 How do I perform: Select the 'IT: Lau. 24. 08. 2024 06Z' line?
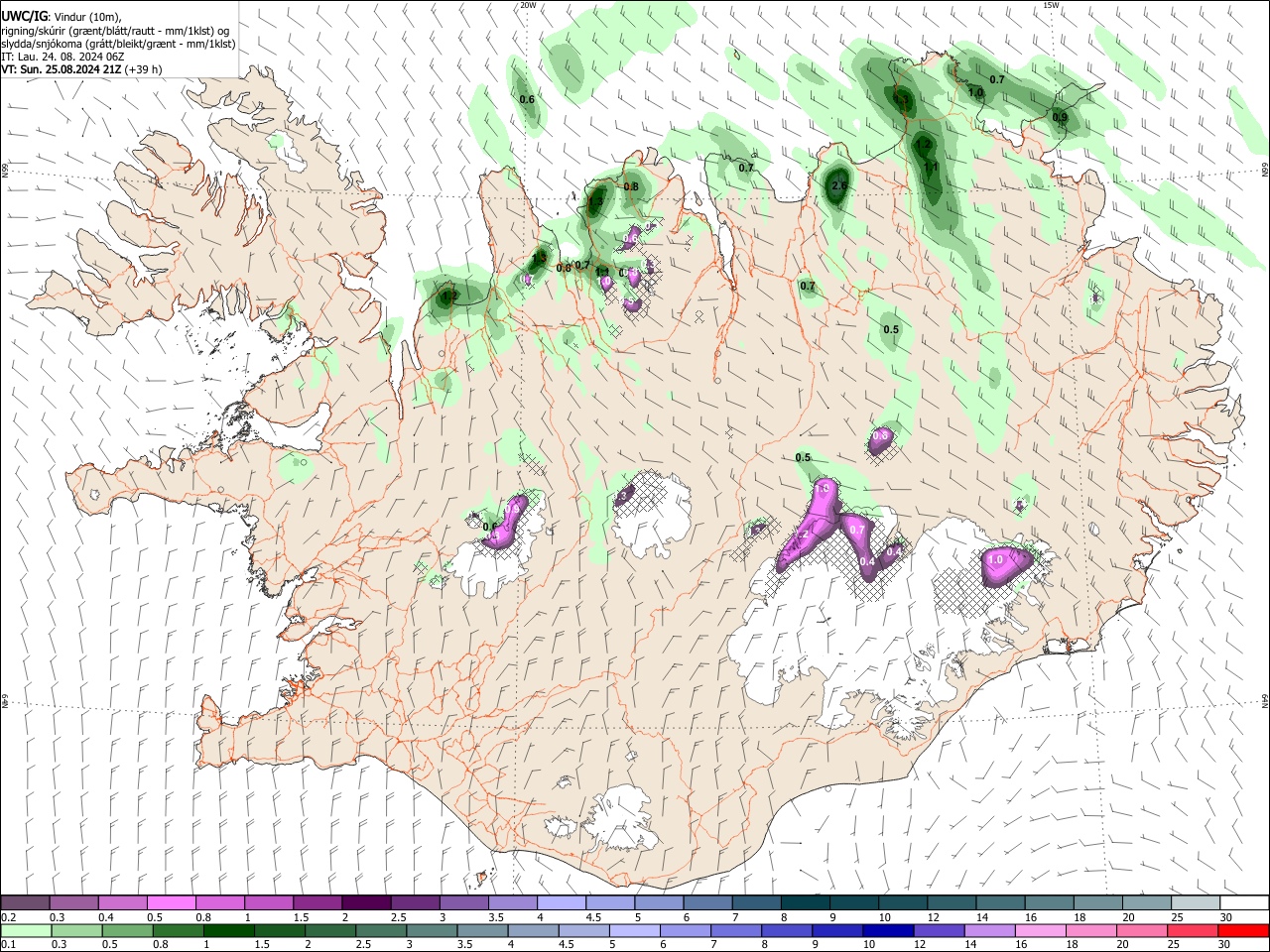pyautogui.click(x=63, y=57)
